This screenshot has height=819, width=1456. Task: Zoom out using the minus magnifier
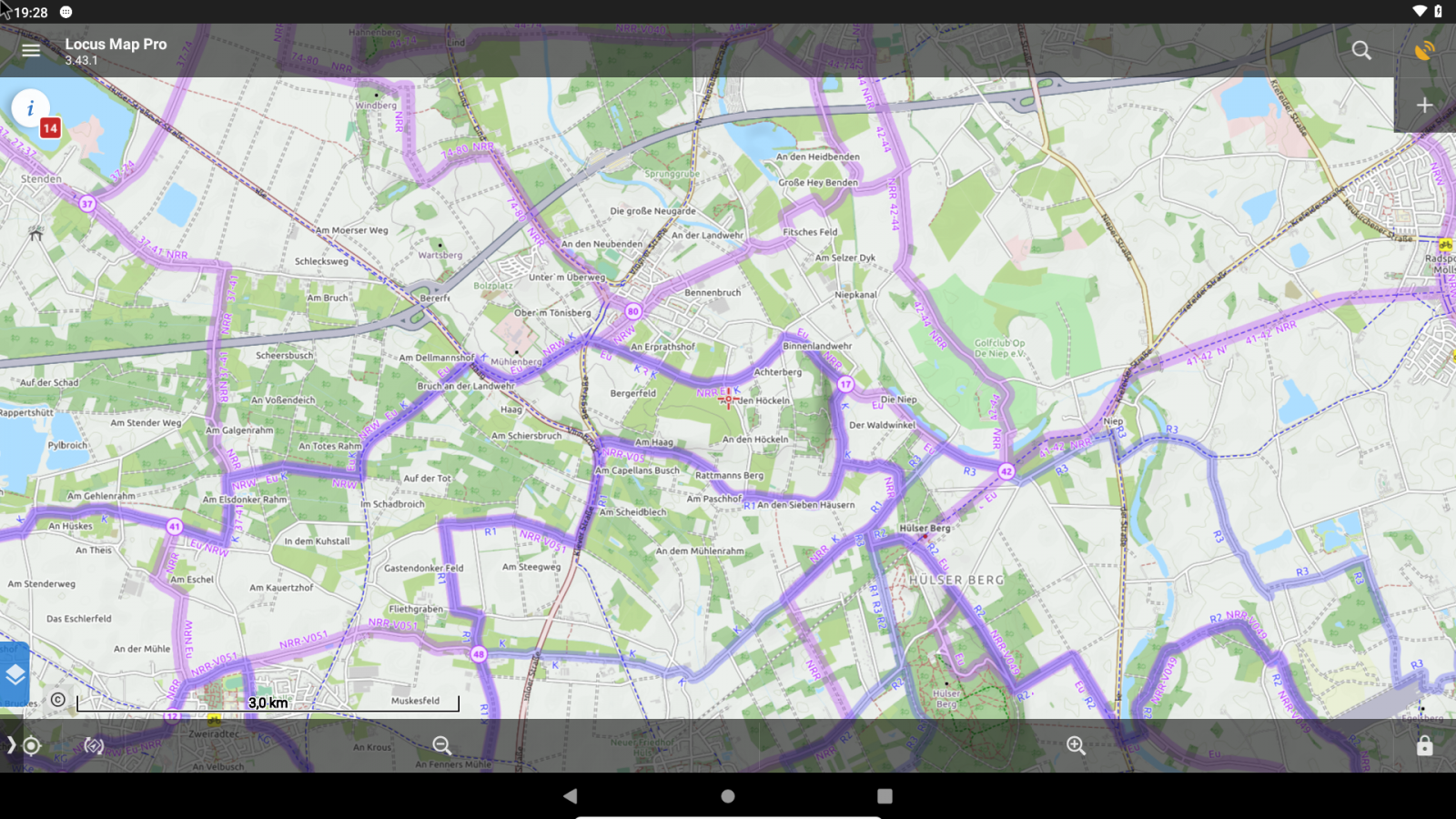pyautogui.click(x=442, y=746)
